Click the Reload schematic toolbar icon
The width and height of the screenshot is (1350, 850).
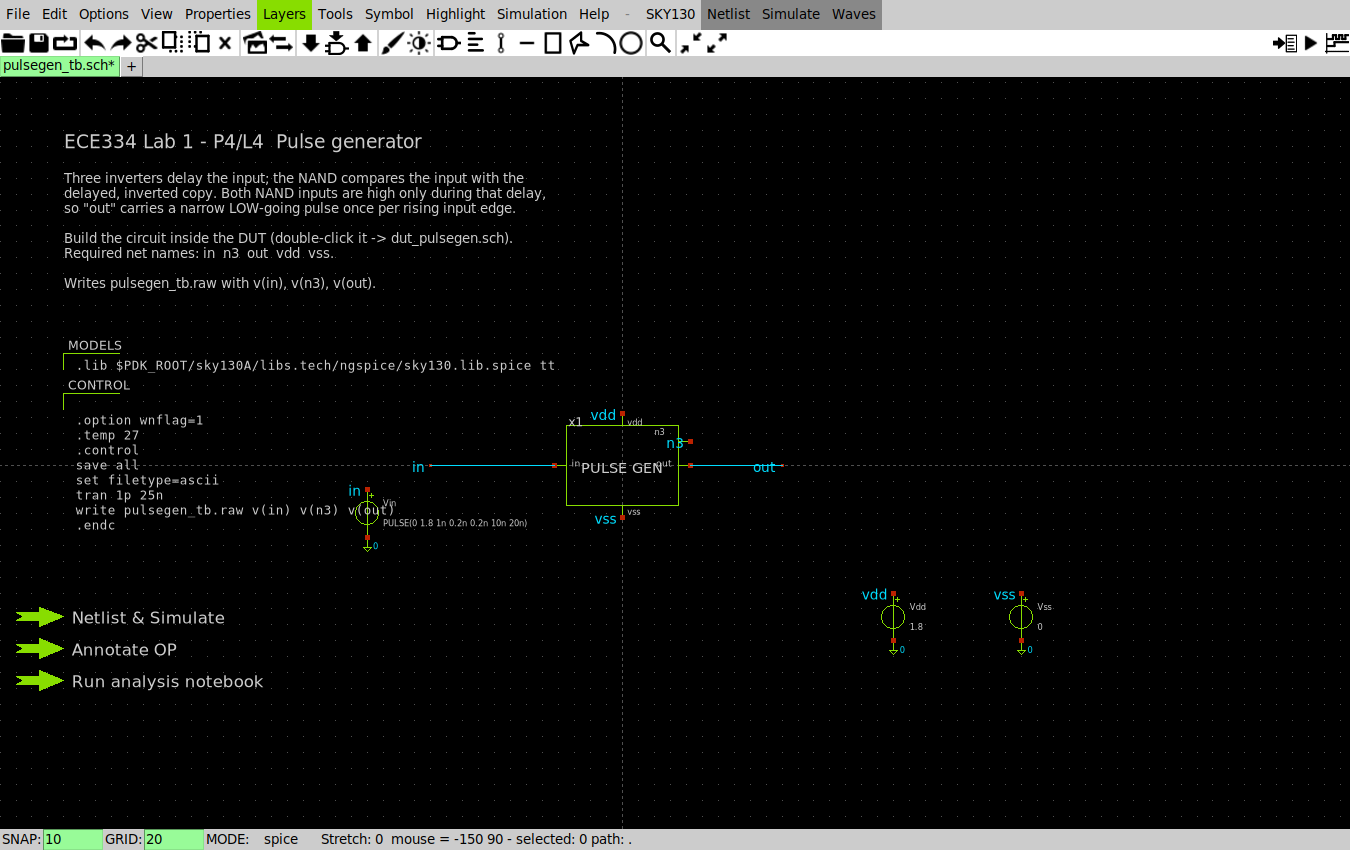pos(65,43)
